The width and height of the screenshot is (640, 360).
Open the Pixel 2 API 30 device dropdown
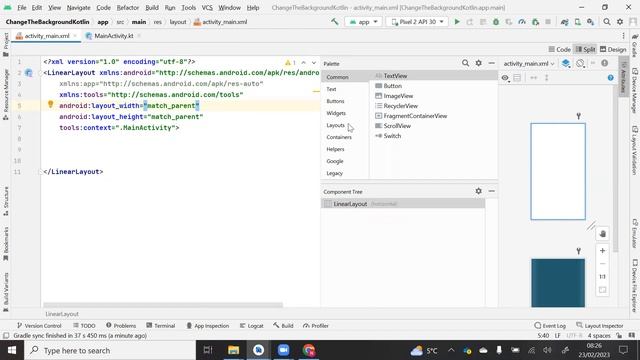[x=417, y=22]
